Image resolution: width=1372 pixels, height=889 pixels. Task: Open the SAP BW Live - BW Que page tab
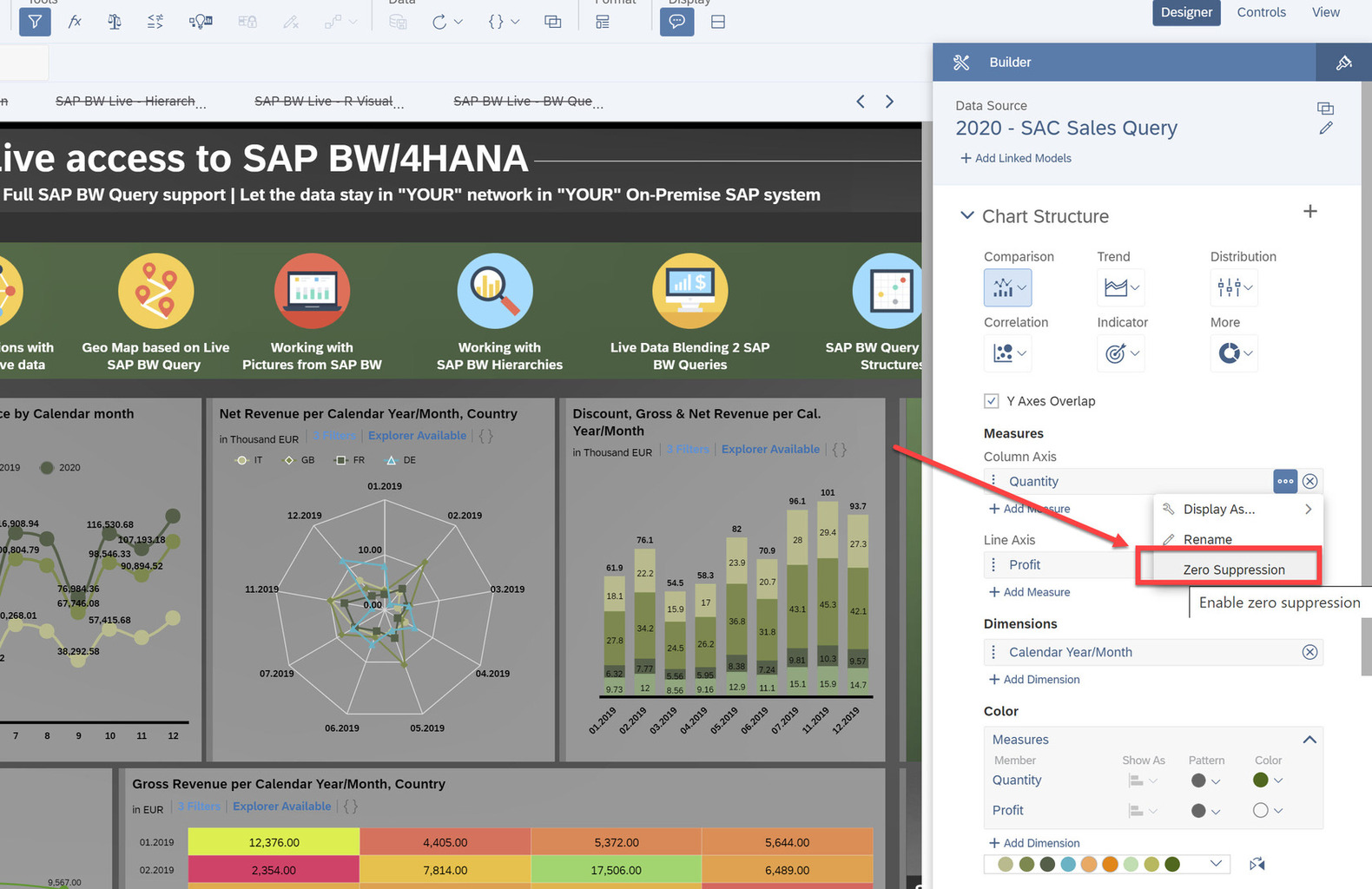click(527, 102)
